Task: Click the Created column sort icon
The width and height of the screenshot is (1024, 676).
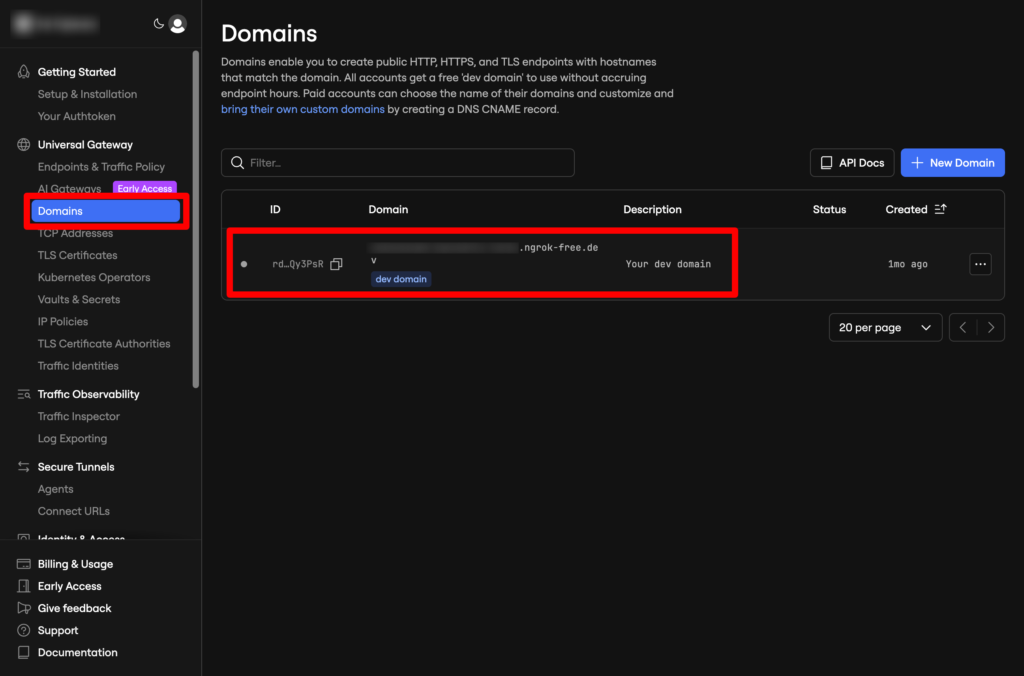Action: 940,210
